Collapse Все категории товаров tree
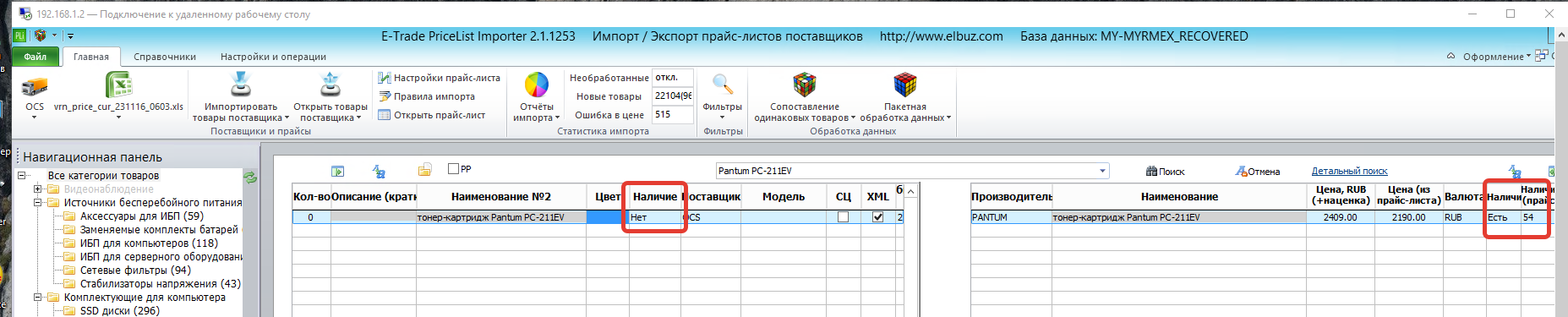This screenshot has width=1568, height=317. tap(22, 176)
